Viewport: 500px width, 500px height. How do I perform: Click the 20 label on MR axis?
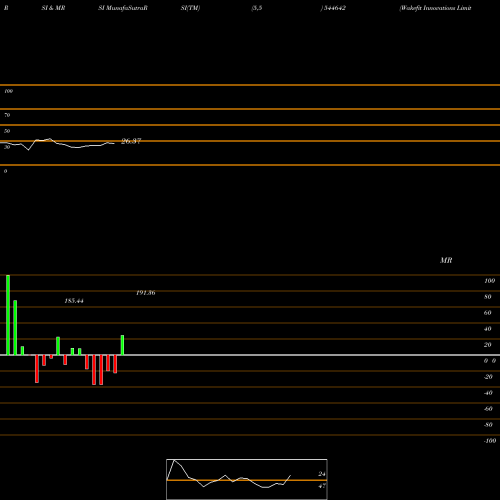click(488, 345)
